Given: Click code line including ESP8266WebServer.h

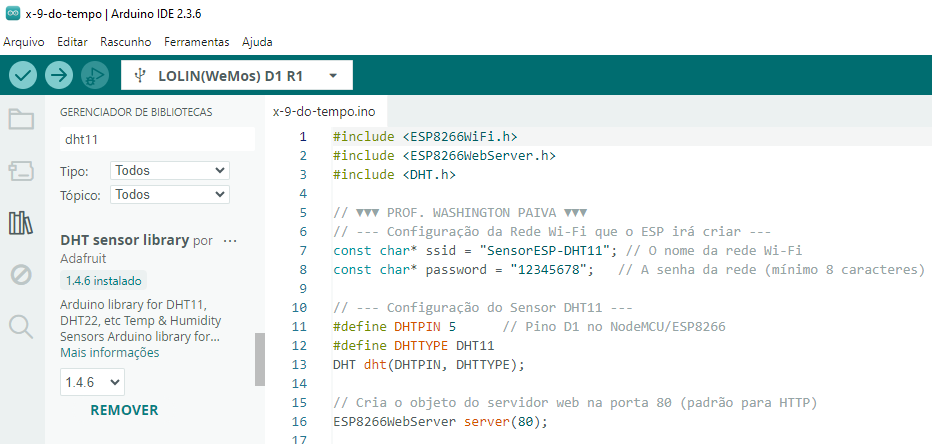Looking at the screenshot, I should pos(444,156).
